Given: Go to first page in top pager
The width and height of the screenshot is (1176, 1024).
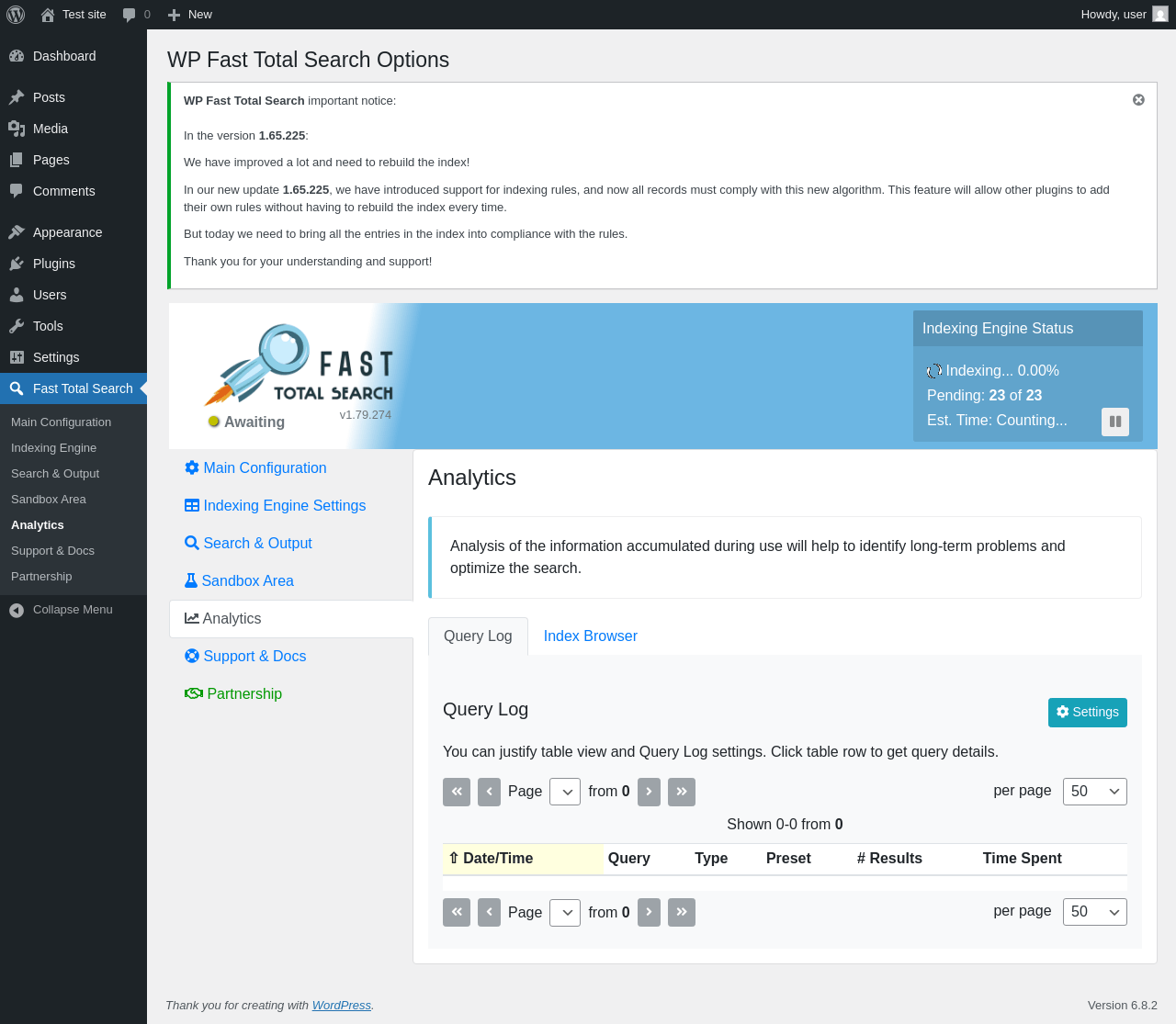Looking at the screenshot, I should click(x=457, y=792).
